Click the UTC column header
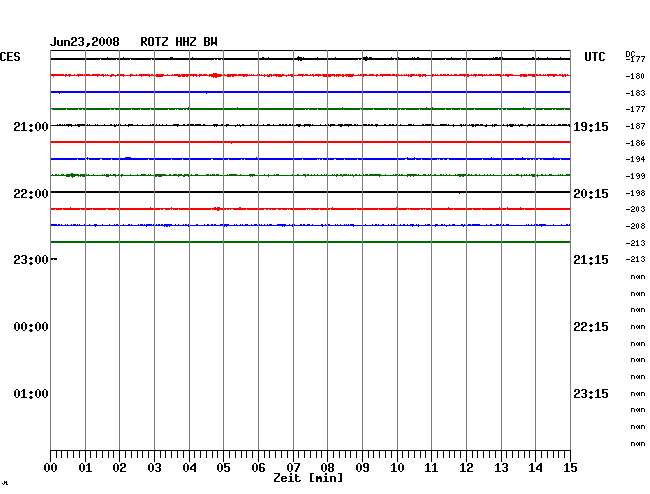 coord(594,57)
